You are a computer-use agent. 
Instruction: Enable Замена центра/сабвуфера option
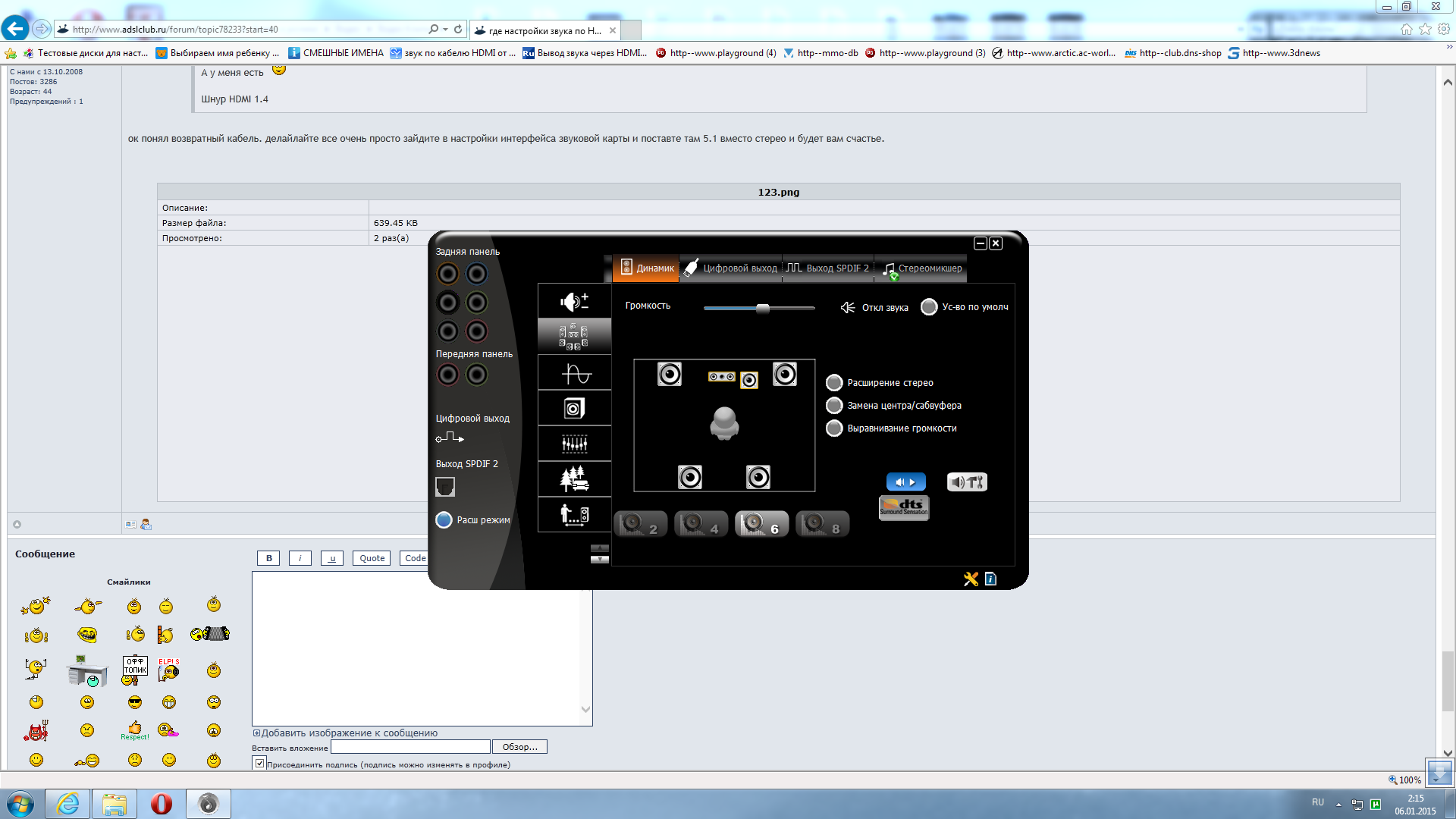point(834,406)
